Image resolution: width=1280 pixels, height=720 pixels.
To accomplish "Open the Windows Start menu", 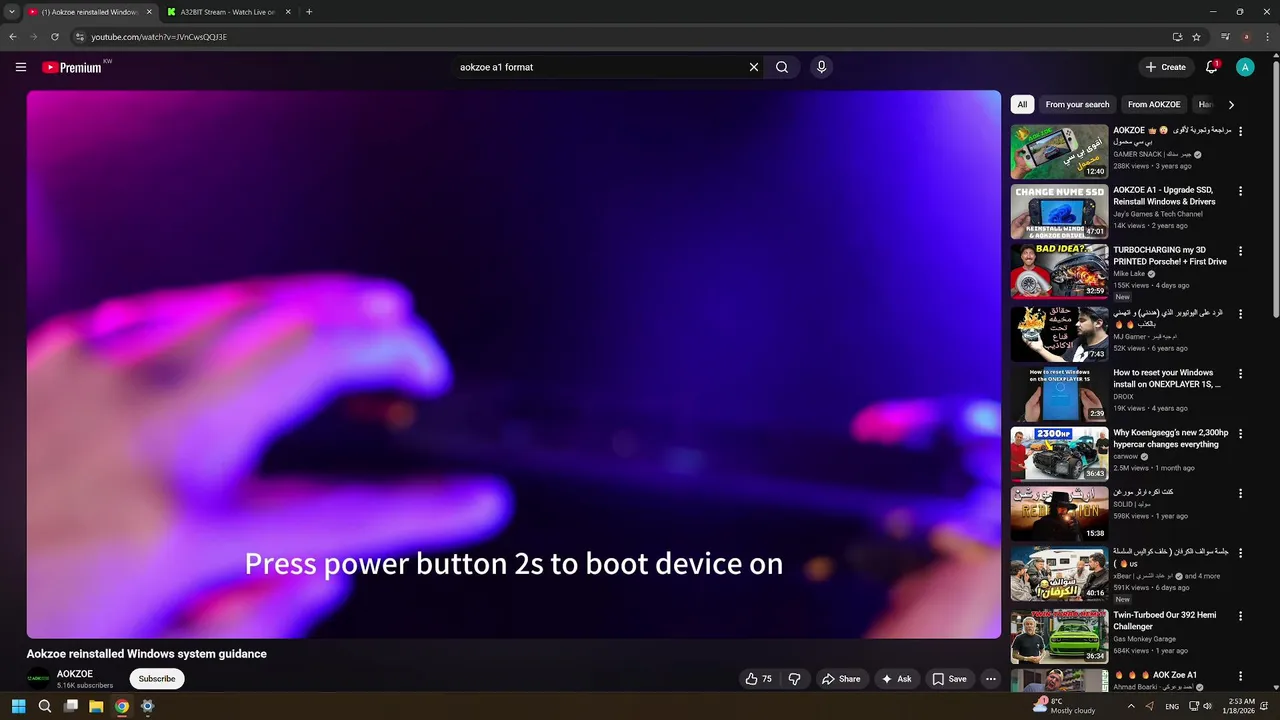I will click(18, 706).
